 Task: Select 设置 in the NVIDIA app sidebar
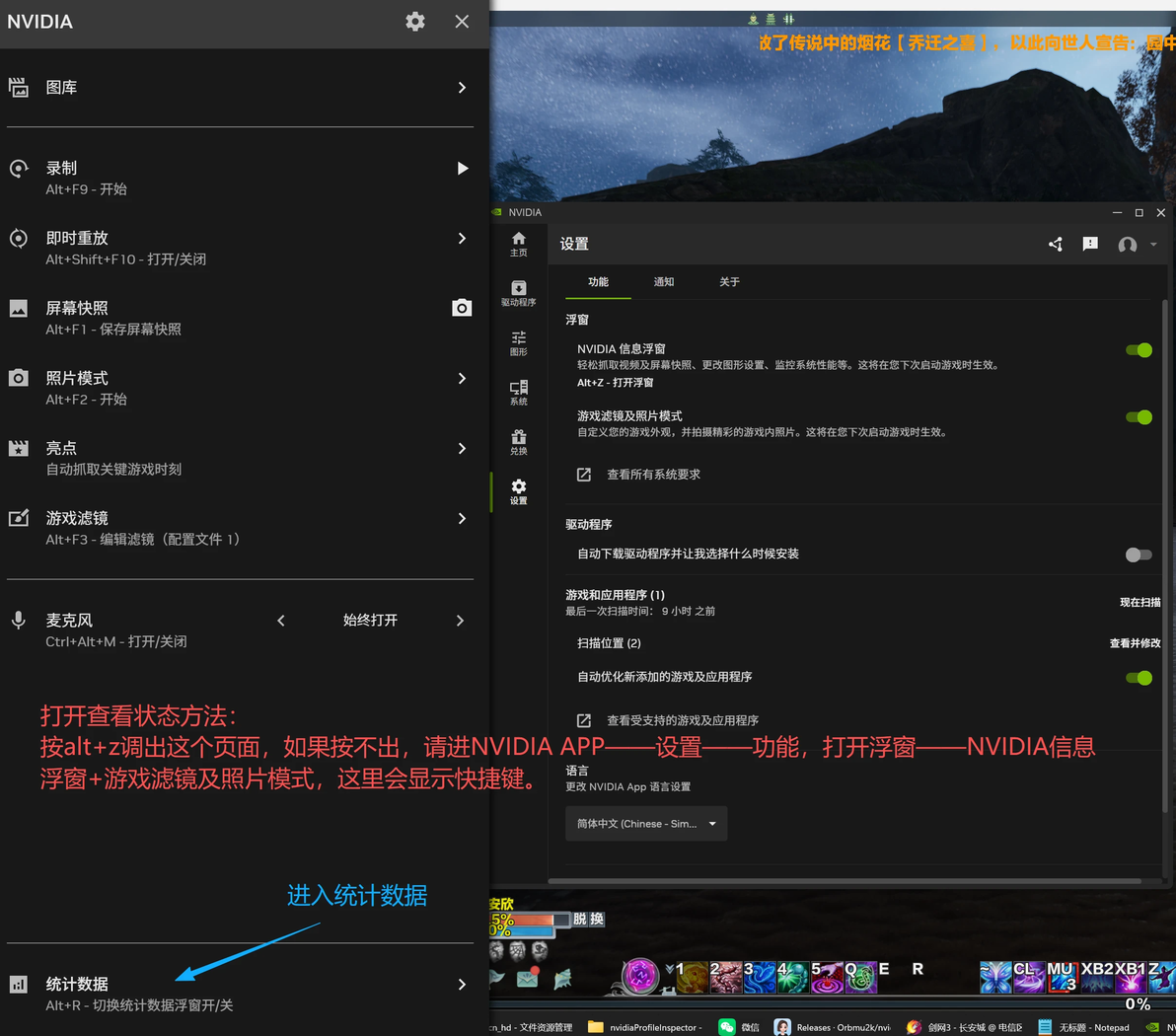coord(518,492)
